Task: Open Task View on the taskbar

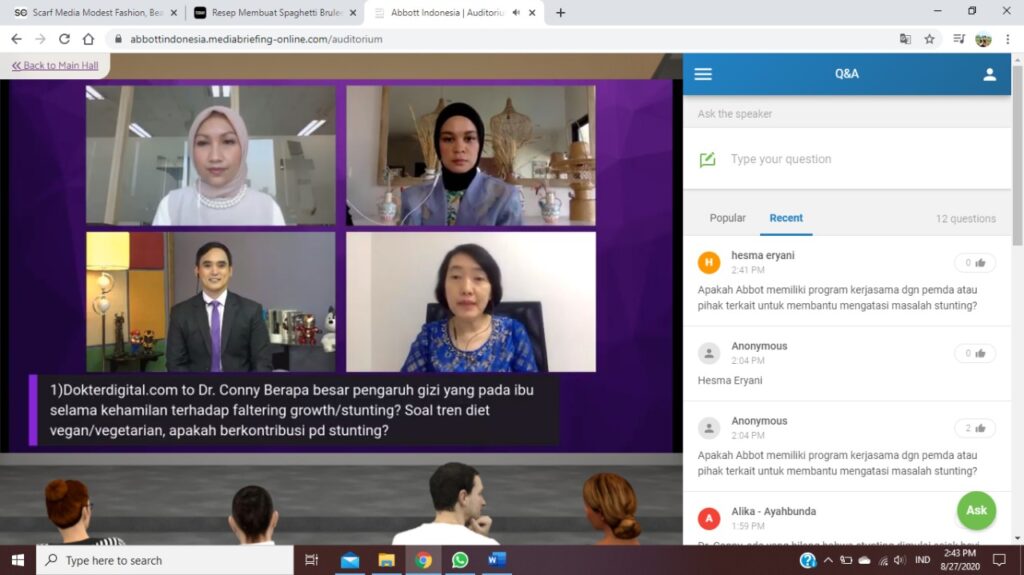Action: click(x=312, y=560)
